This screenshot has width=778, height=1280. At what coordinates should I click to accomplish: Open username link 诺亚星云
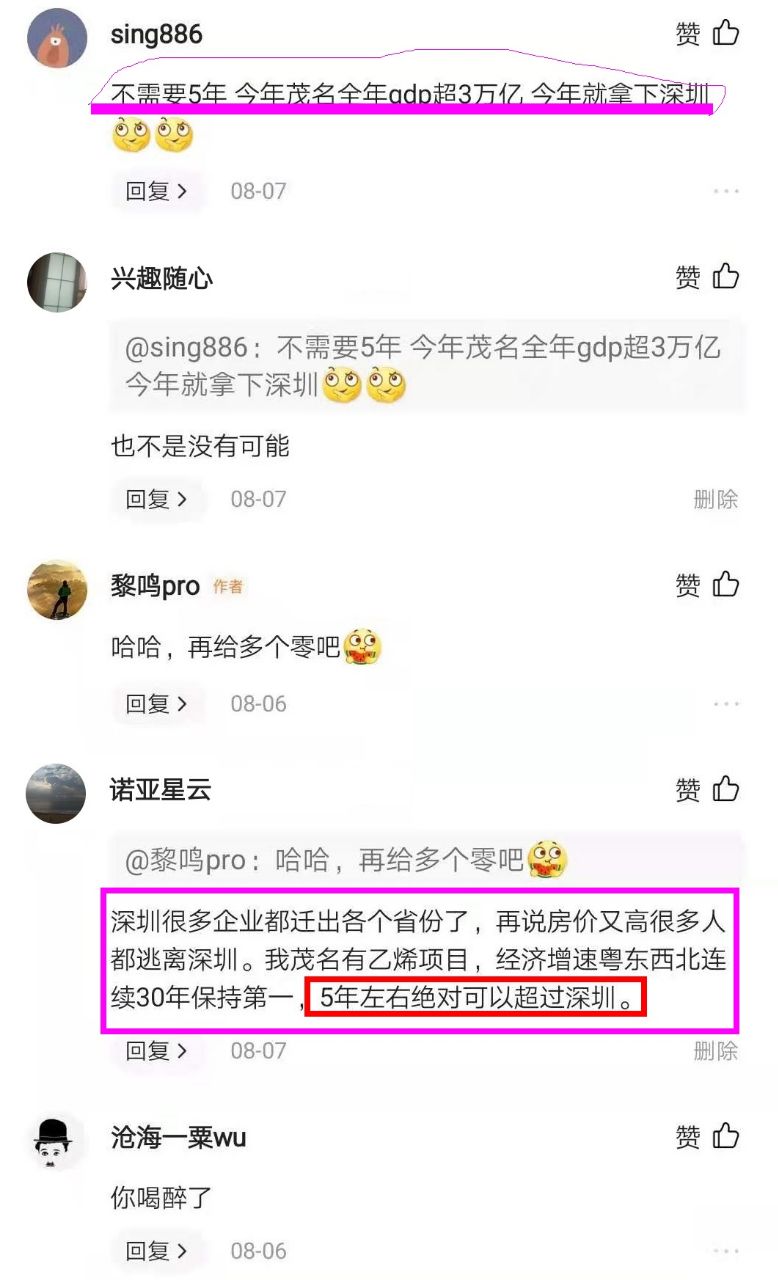pyautogui.click(x=161, y=790)
